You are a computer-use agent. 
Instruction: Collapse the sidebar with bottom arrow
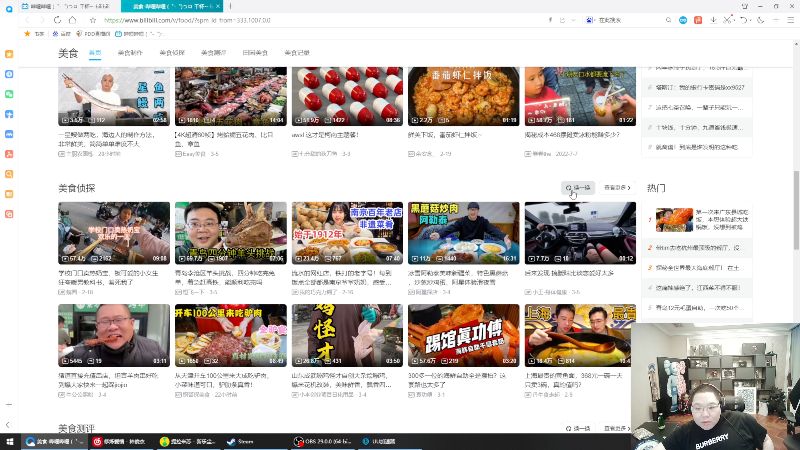pos(8,424)
